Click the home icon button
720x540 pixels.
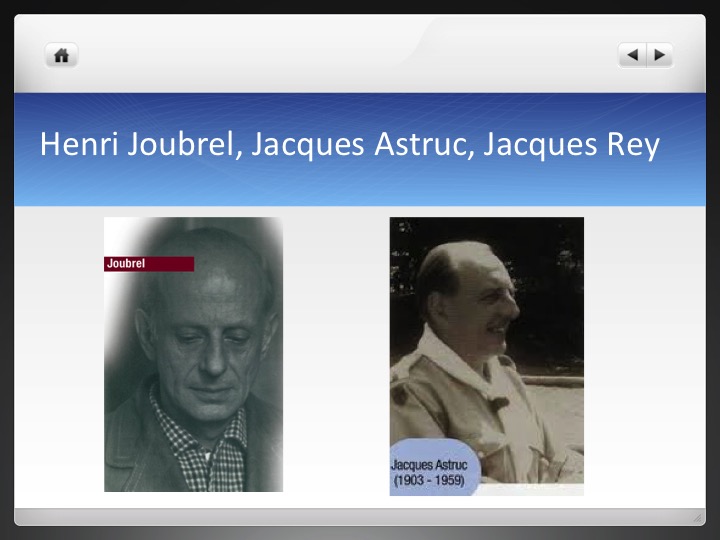click(61, 56)
